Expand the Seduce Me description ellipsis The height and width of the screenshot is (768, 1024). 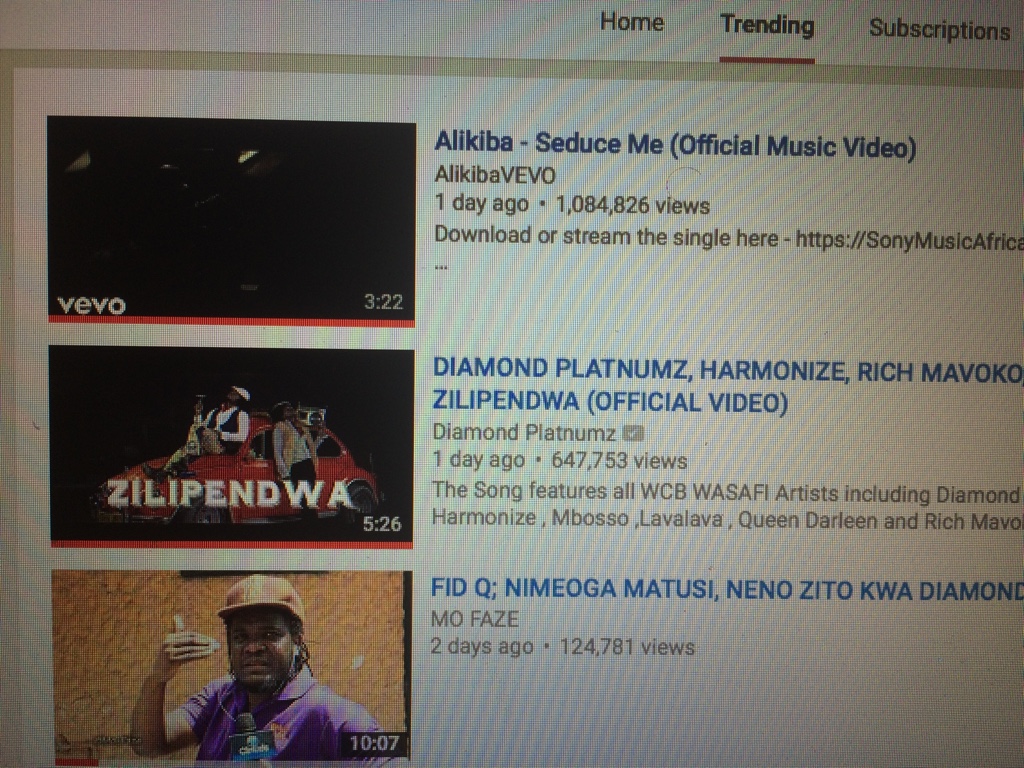click(x=441, y=266)
